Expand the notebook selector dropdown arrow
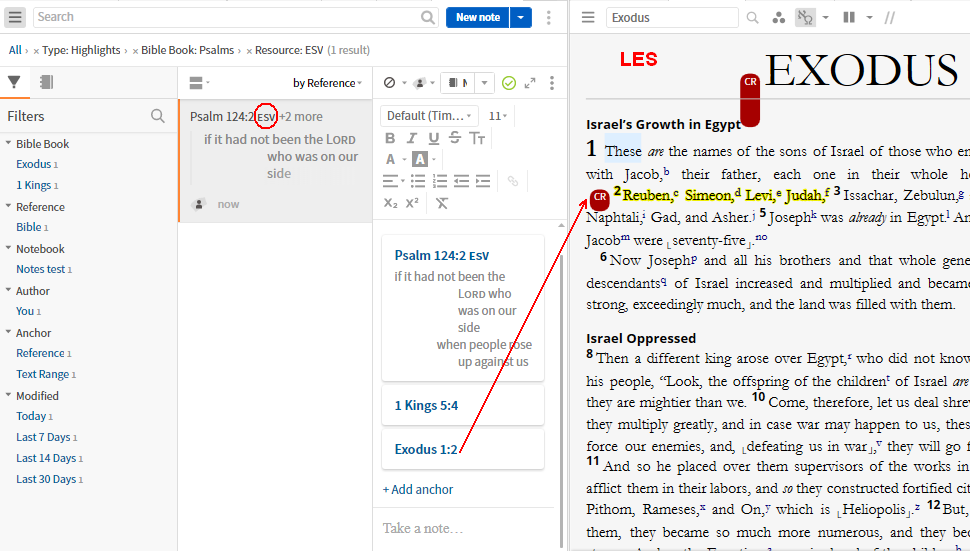This screenshot has height=551, width=970. coord(484,83)
